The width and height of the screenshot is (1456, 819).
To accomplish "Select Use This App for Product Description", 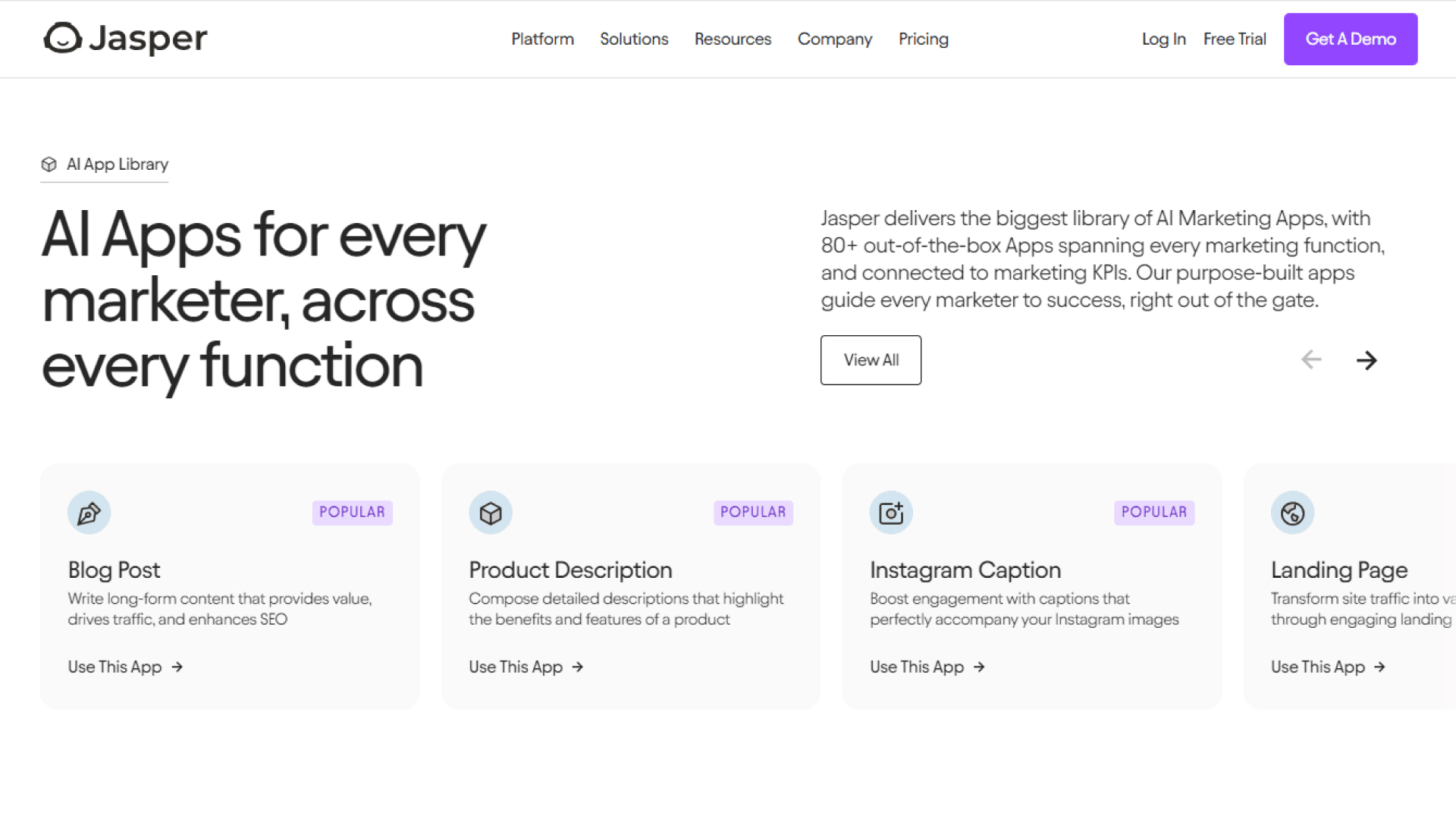I will pyautogui.click(x=525, y=667).
